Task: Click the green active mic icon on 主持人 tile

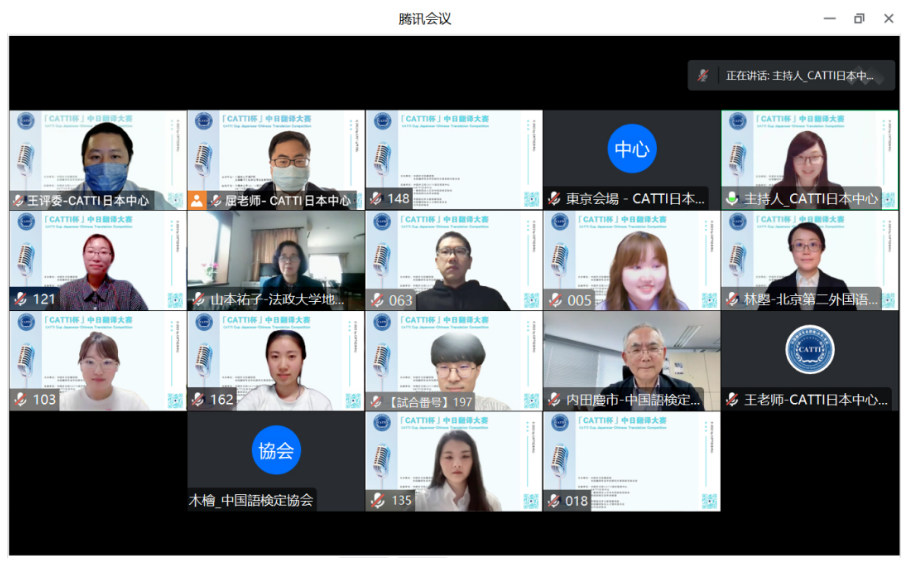Action: [x=732, y=198]
